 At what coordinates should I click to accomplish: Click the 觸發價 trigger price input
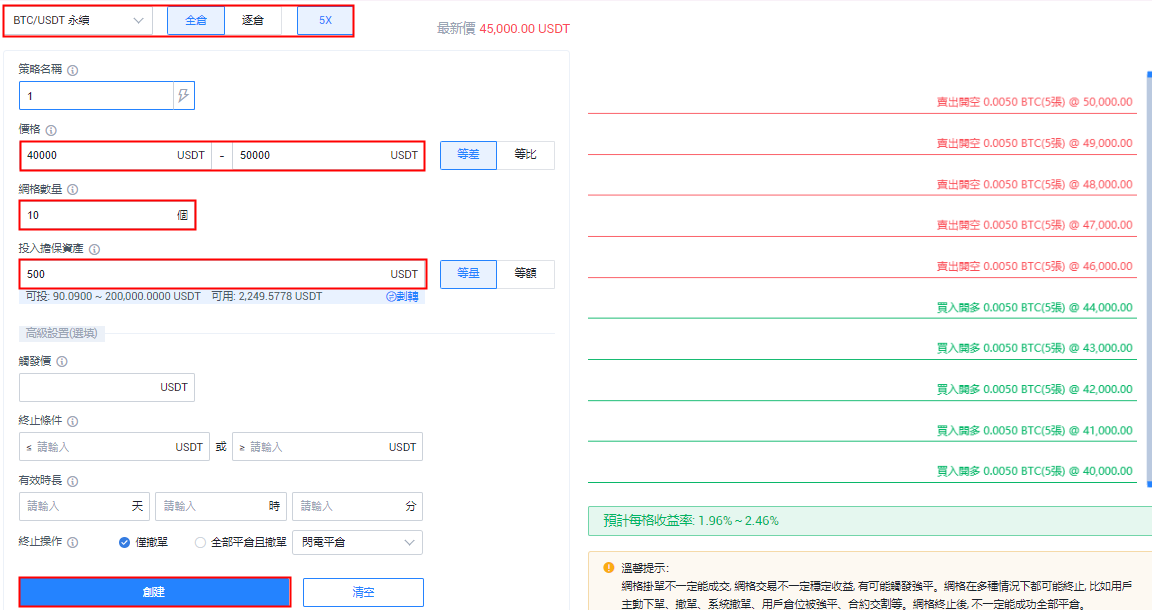tap(107, 387)
